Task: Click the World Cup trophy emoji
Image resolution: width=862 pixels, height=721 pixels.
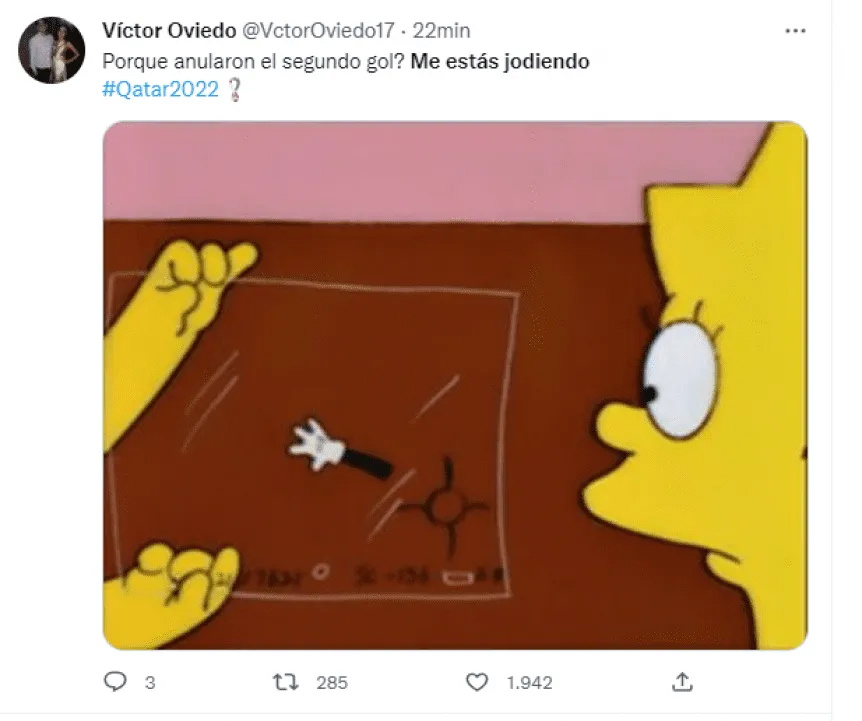Action: click(x=235, y=90)
